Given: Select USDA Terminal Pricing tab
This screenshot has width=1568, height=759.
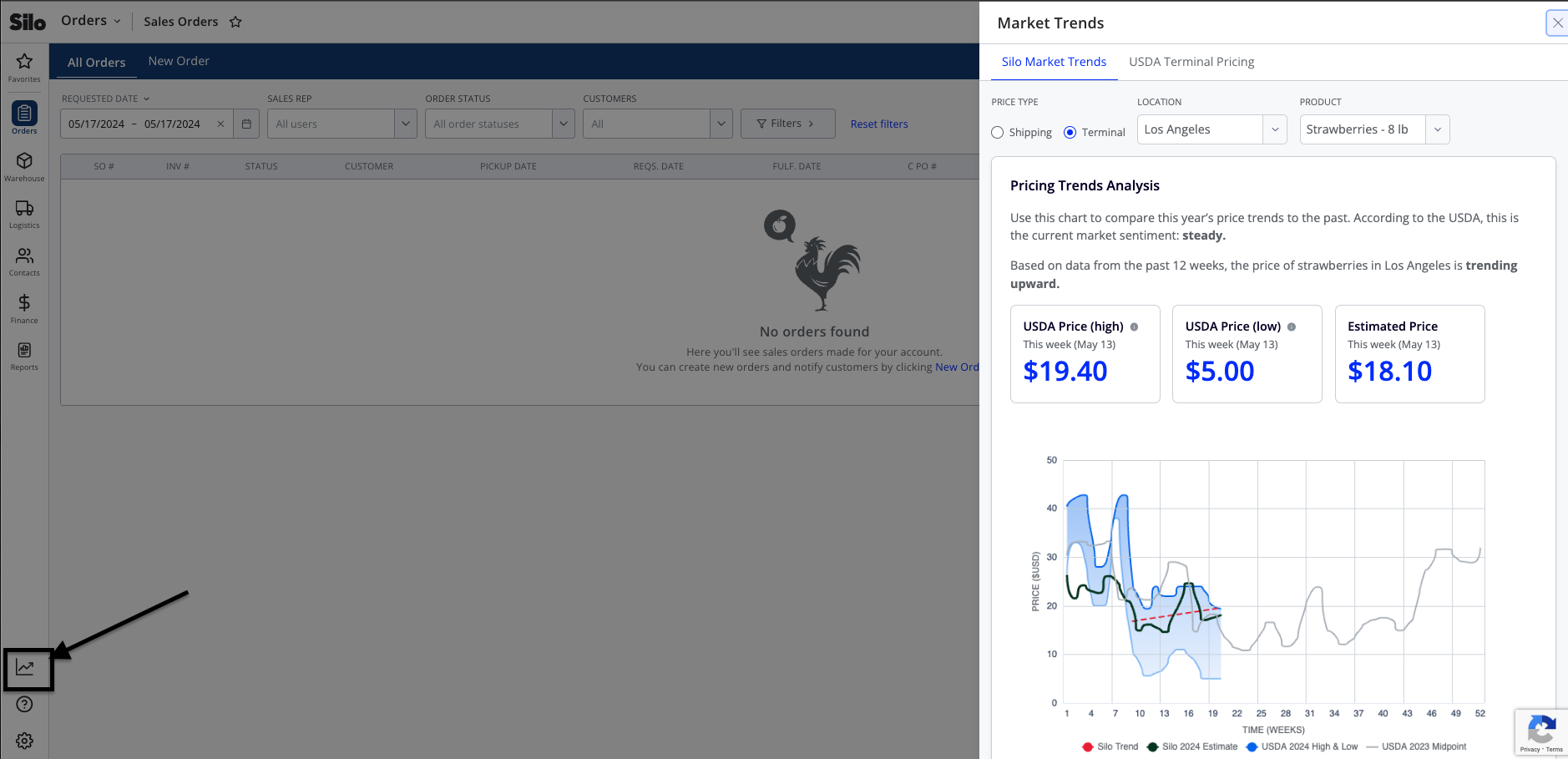Looking at the screenshot, I should click(1191, 62).
